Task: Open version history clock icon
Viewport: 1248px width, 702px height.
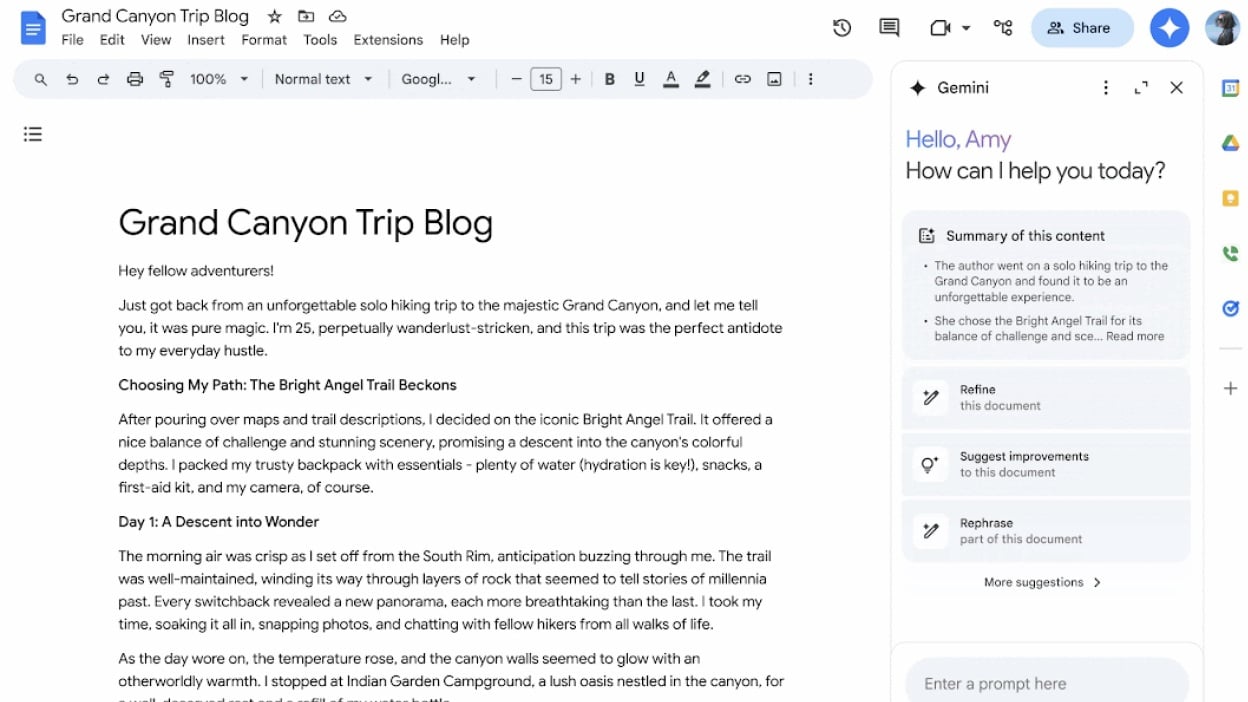Action: click(842, 28)
